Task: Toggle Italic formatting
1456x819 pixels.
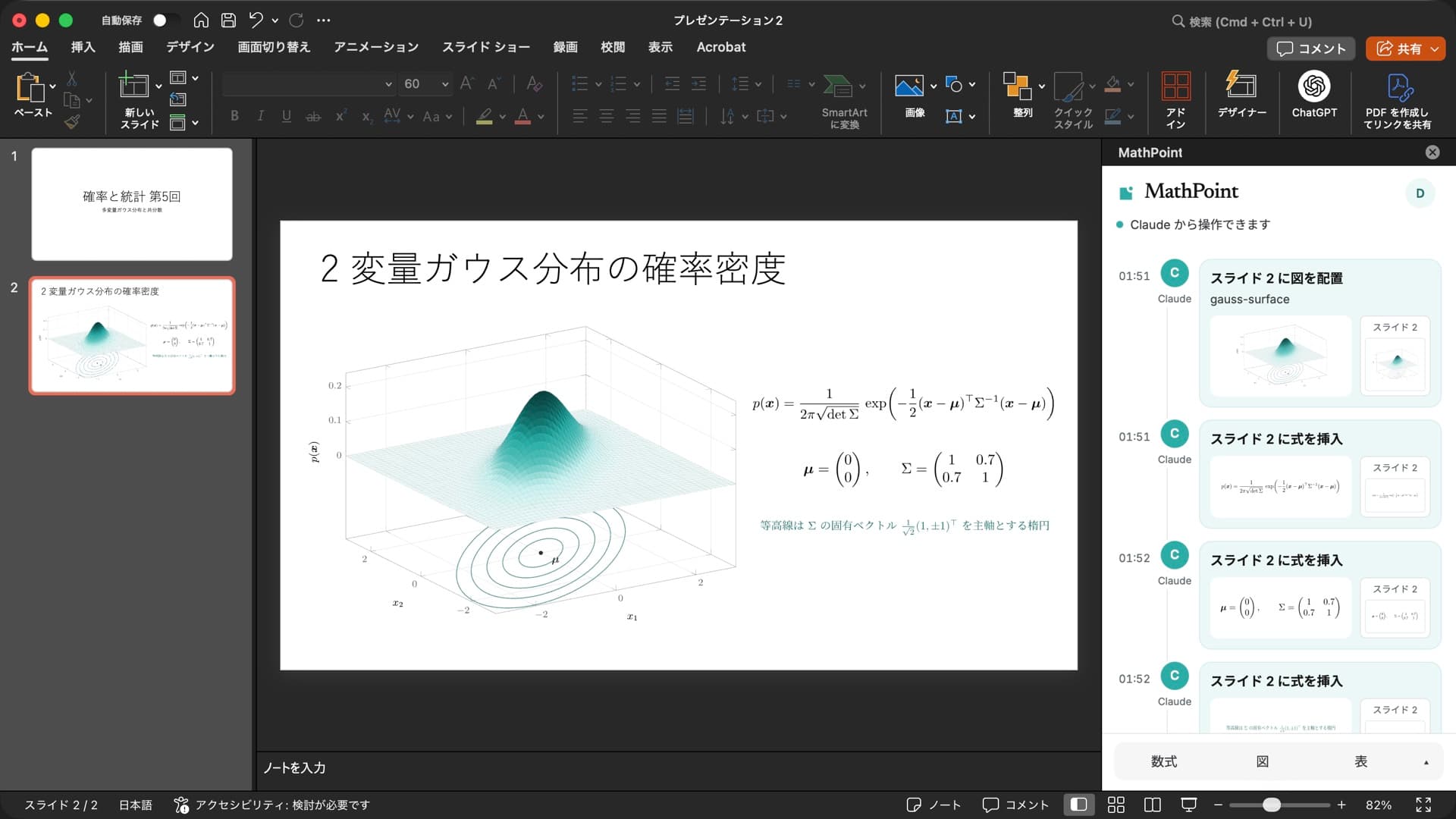Action: pyautogui.click(x=260, y=116)
